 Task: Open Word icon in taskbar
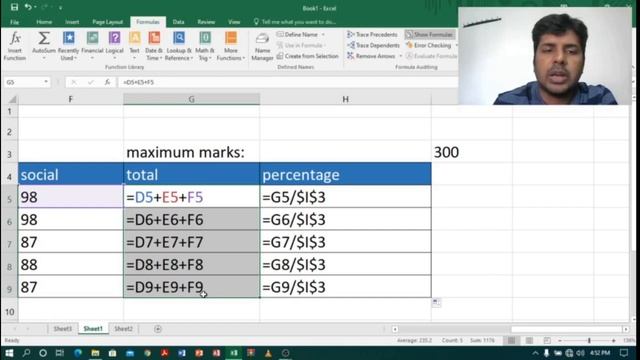[x=182, y=353]
